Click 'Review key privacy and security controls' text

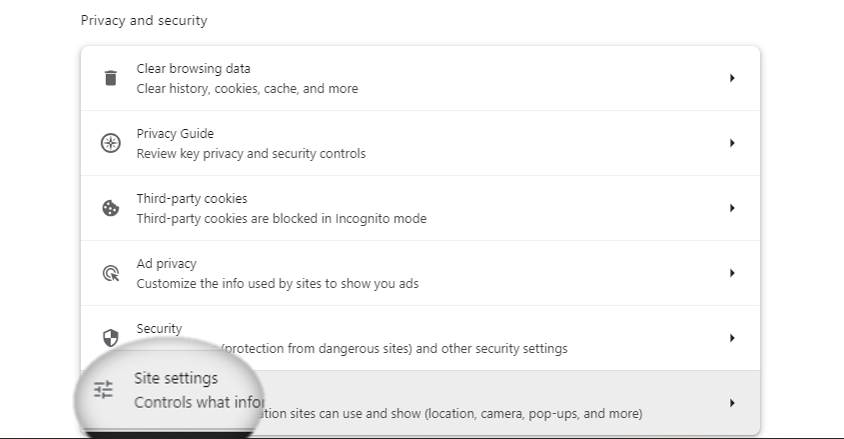coord(251,154)
